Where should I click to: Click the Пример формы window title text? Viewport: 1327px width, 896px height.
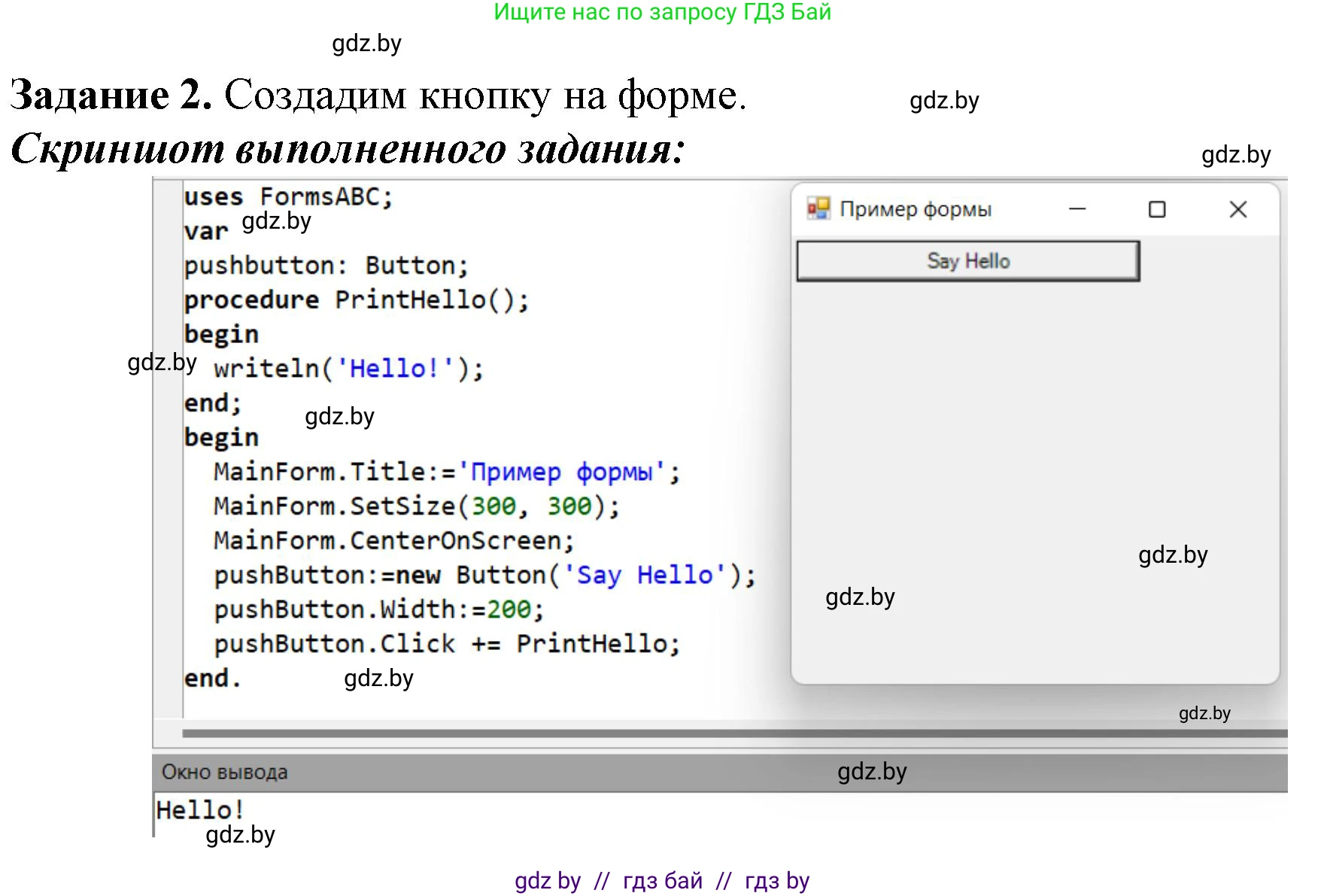pos(915,209)
